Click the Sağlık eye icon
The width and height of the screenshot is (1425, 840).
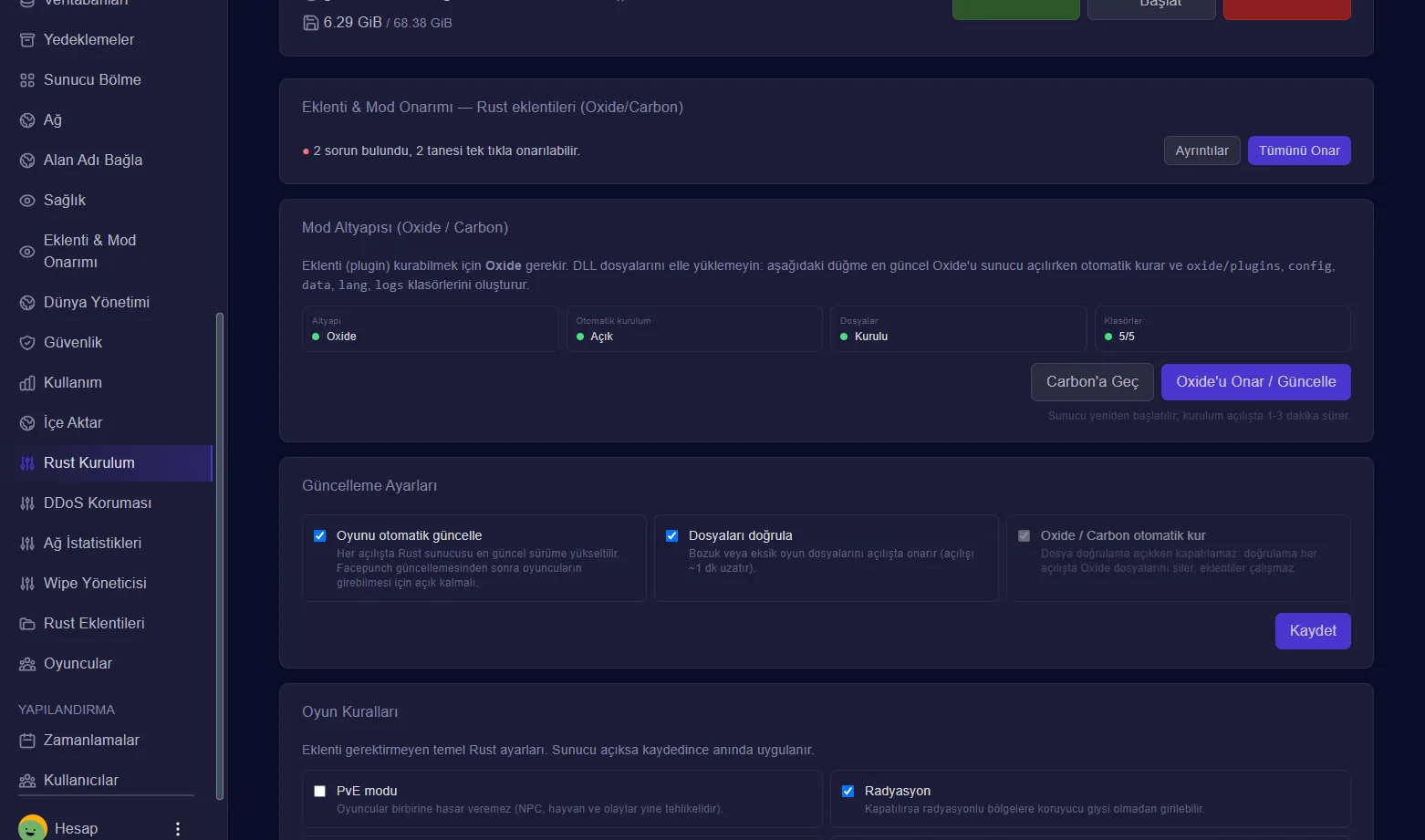27,201
